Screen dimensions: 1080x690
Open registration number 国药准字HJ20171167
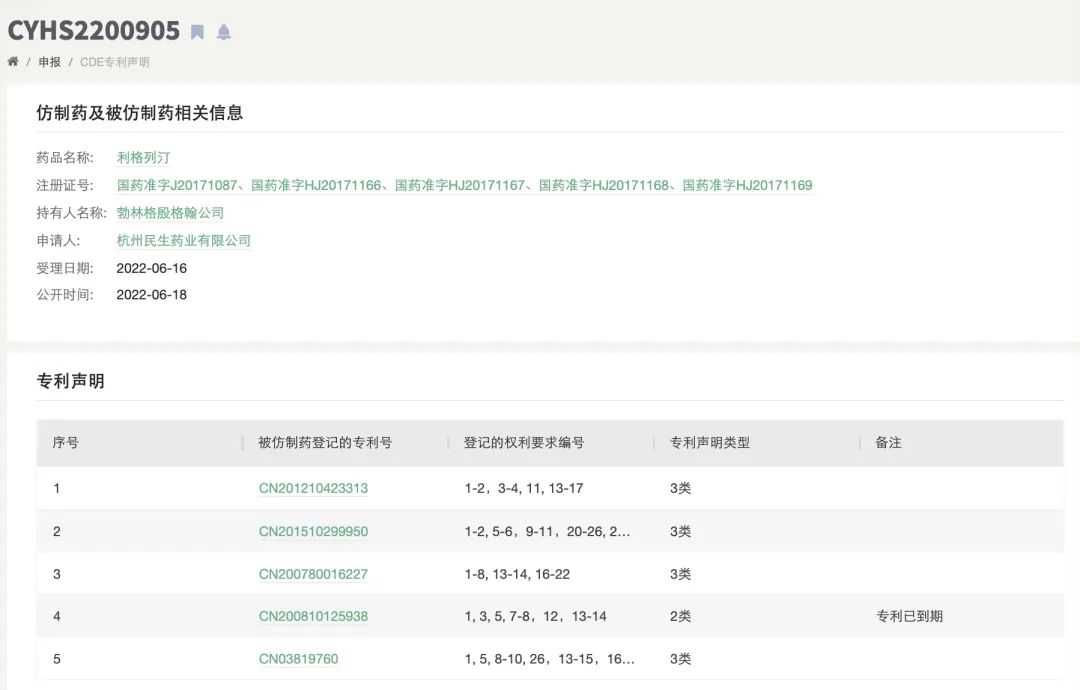pos(460,186)
